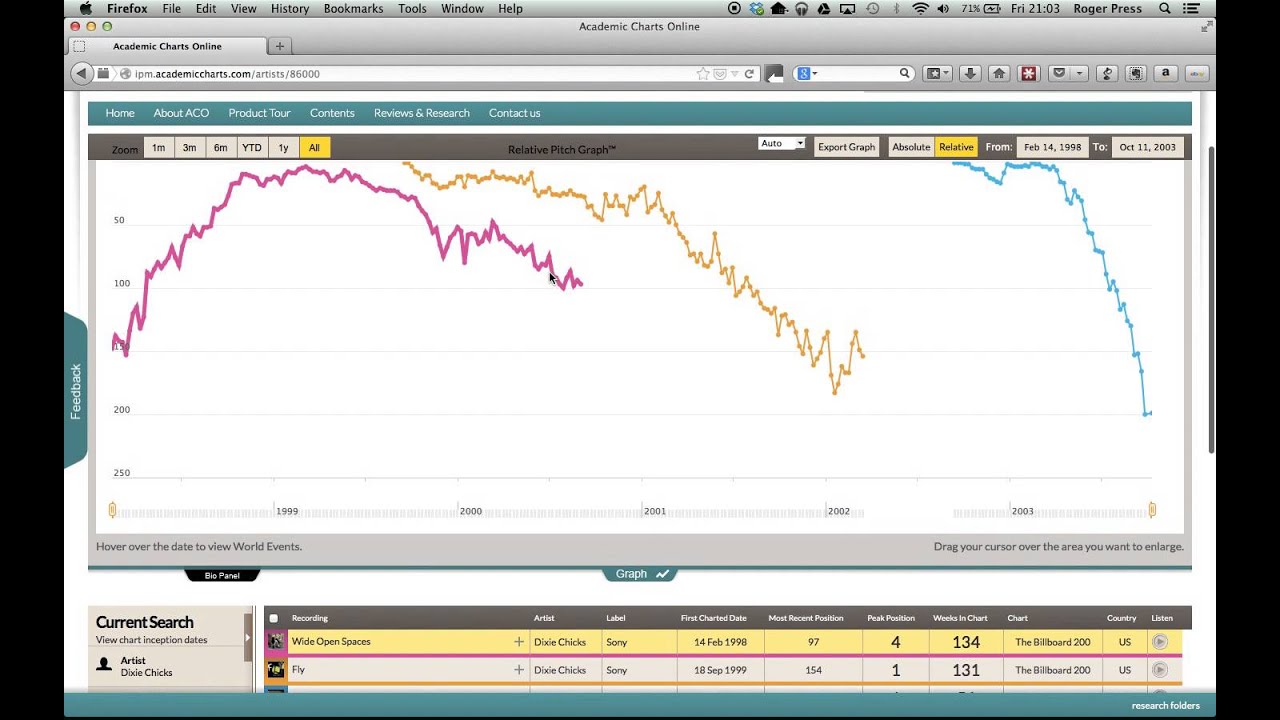This screenshot has height=720, width=1280.
Task: Switch graph to Absolute mode
Action: point(911,147)
